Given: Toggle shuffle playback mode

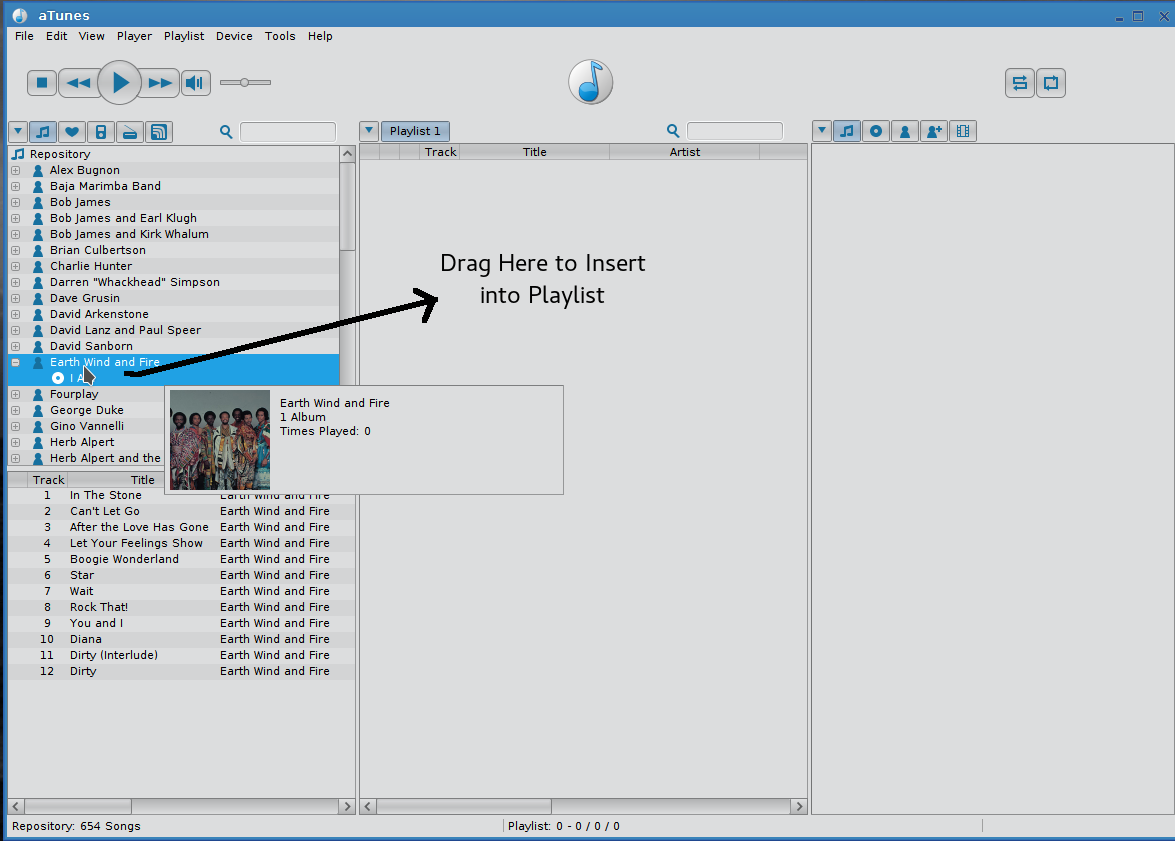Looking at the screenshot, I should (1019, 83).
